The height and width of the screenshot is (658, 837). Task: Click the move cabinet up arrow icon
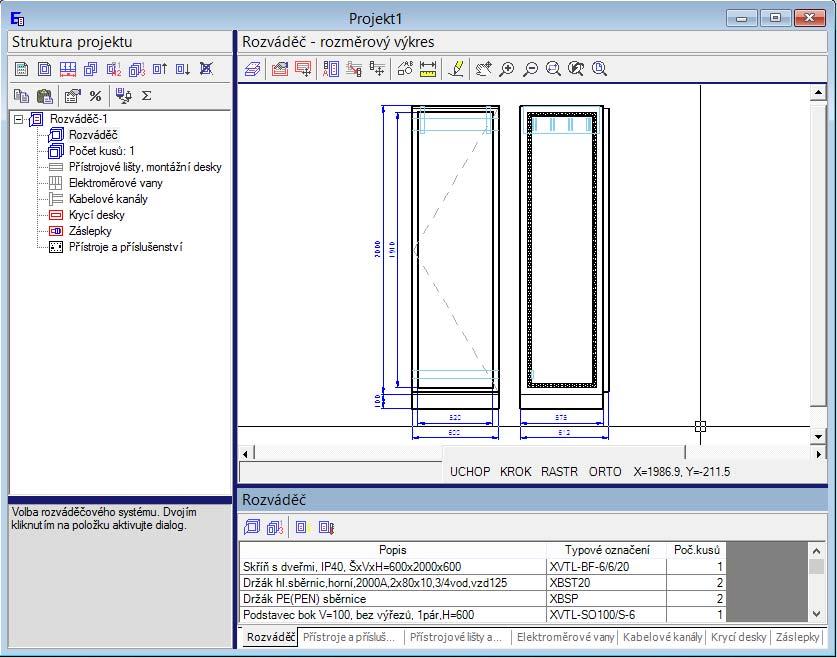click(x=160, y=69)
